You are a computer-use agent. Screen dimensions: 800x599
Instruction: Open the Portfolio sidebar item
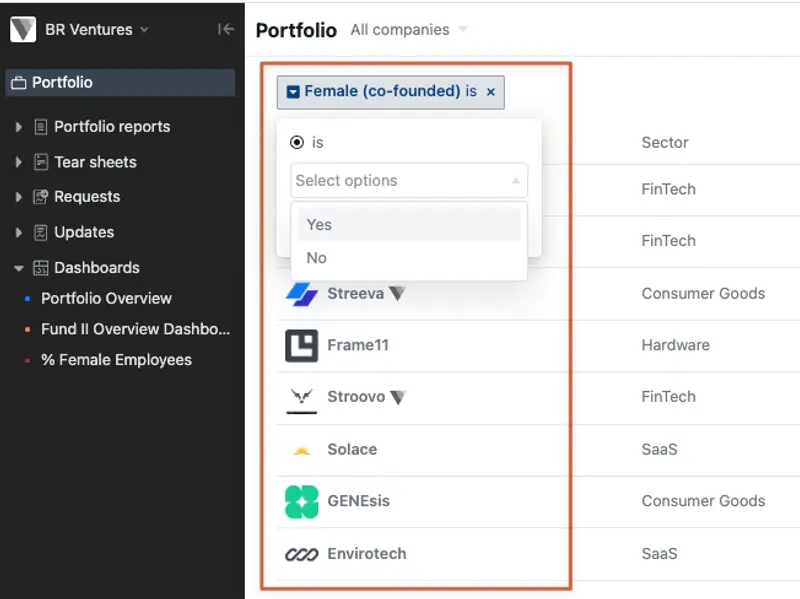coord(120,83)
